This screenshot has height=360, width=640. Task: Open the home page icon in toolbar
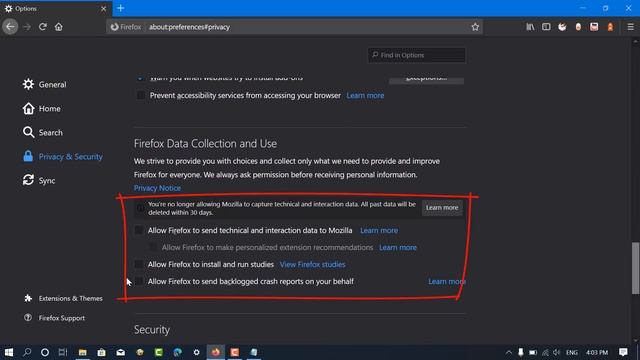[59, 27]
